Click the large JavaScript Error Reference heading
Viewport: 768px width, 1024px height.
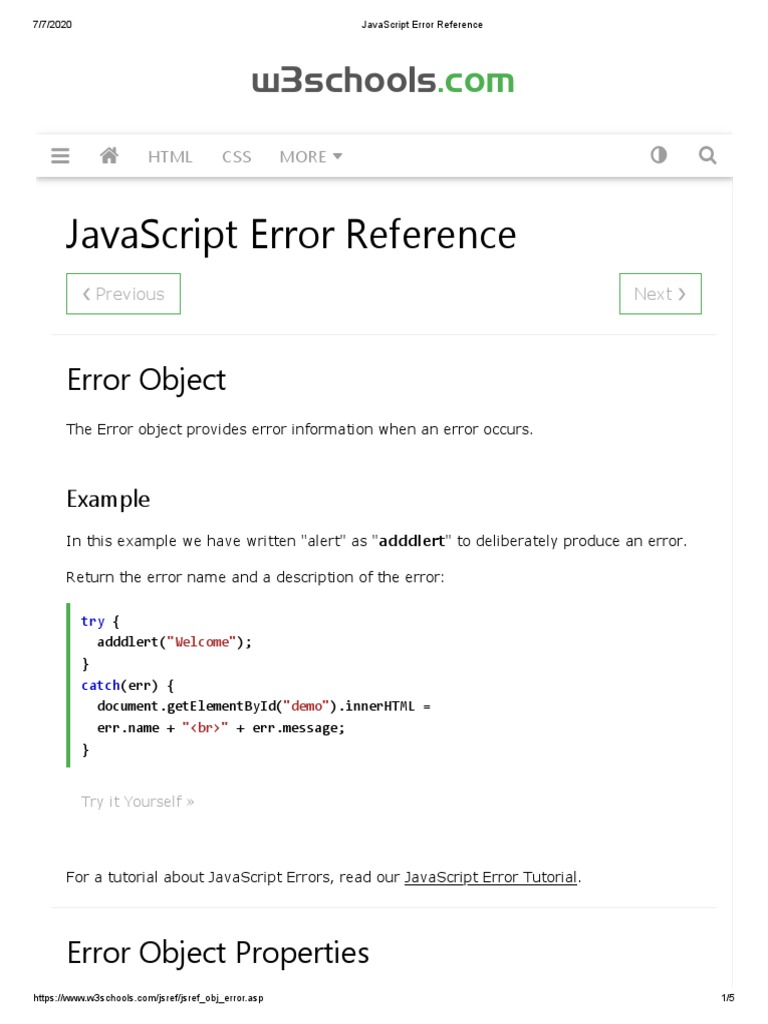click(291, 235)
